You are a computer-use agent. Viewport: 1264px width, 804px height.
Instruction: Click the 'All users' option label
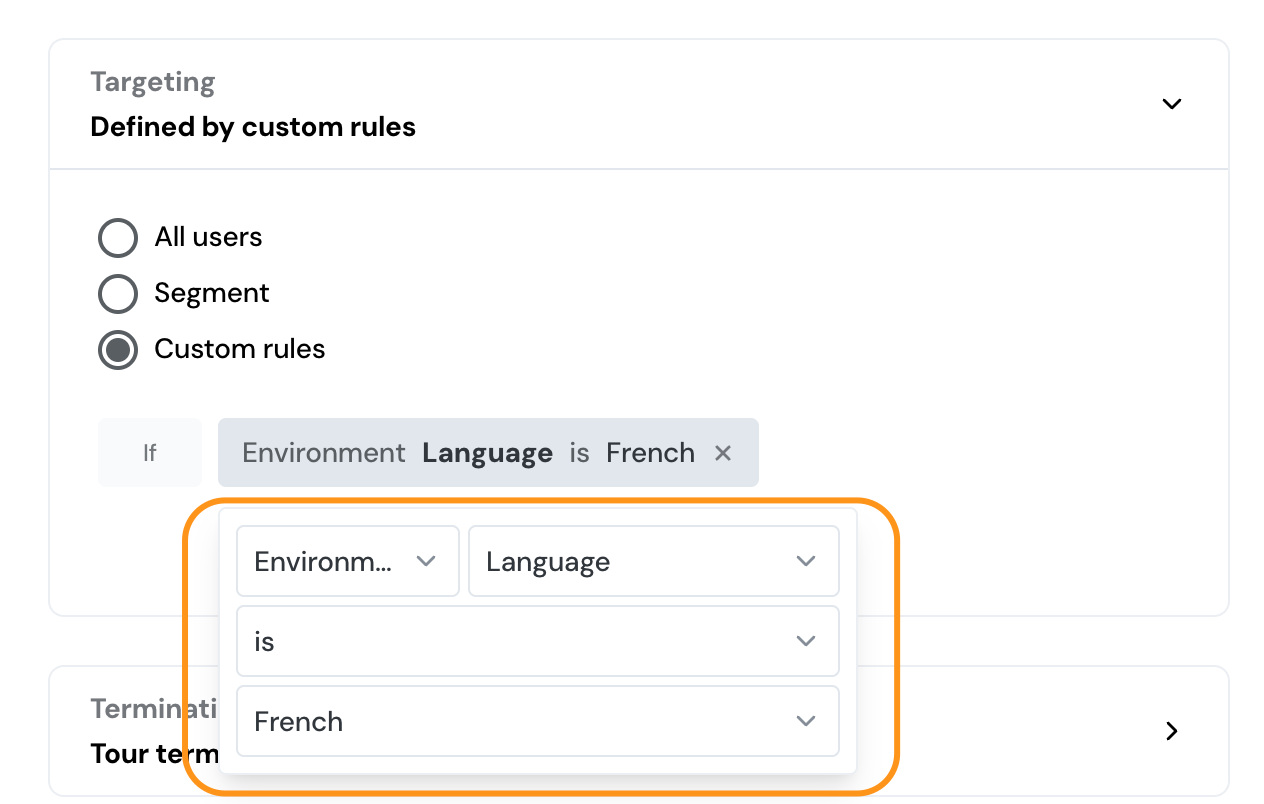pos(208,237)
